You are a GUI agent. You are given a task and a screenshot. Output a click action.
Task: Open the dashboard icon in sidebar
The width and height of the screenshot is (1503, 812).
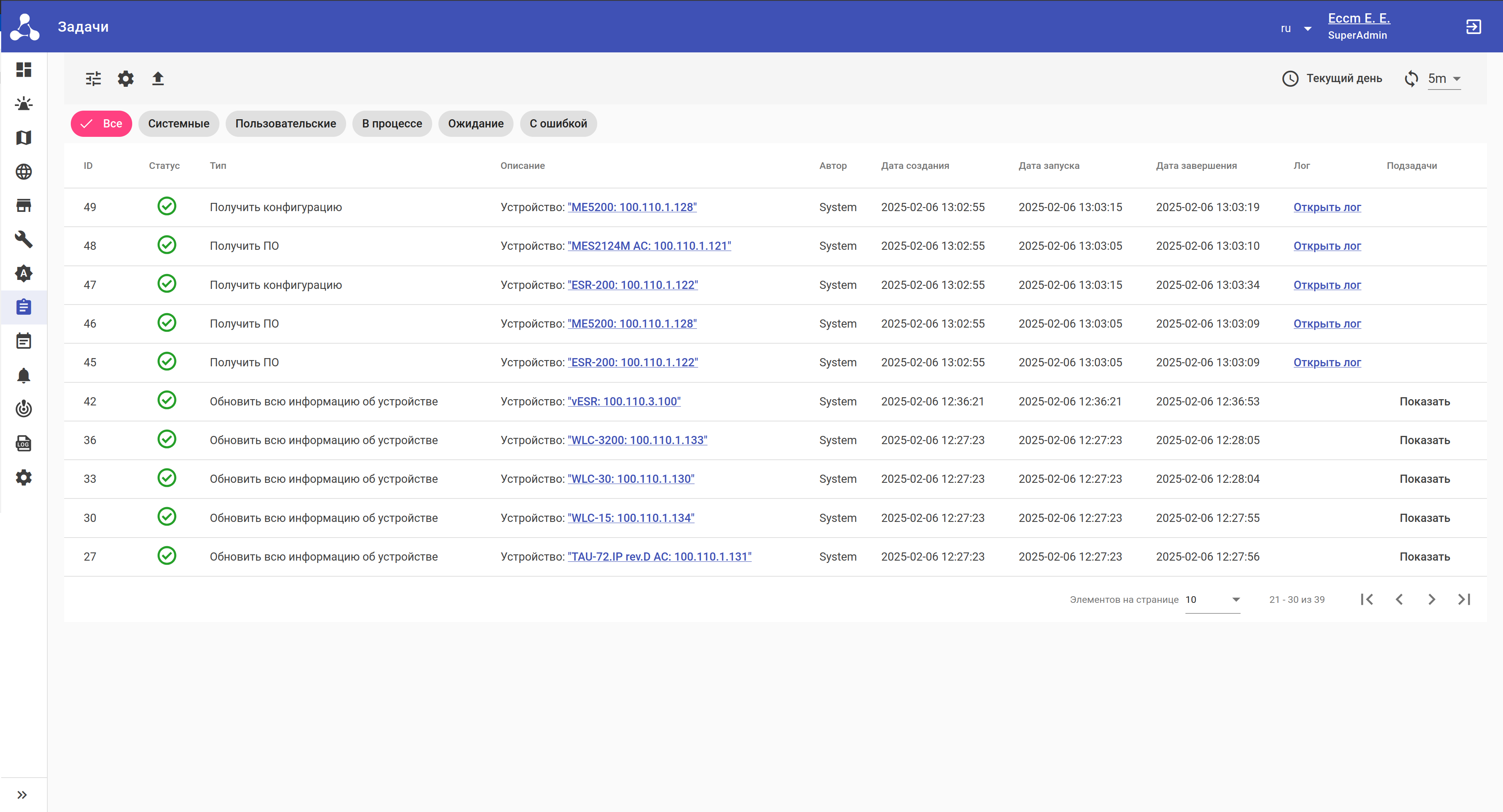23,70
